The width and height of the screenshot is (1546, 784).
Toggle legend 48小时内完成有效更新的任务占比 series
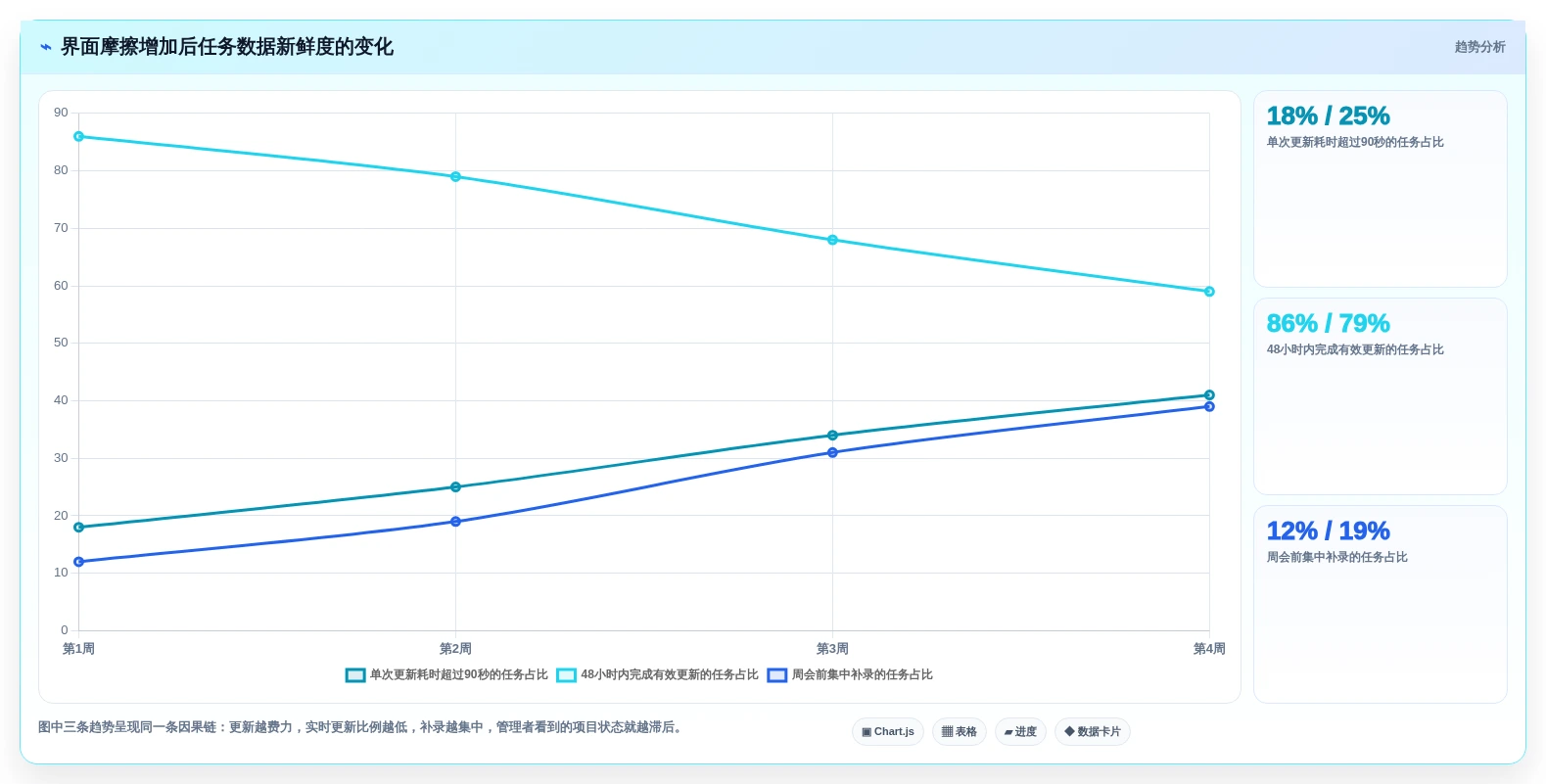click(x=657, y=675)
